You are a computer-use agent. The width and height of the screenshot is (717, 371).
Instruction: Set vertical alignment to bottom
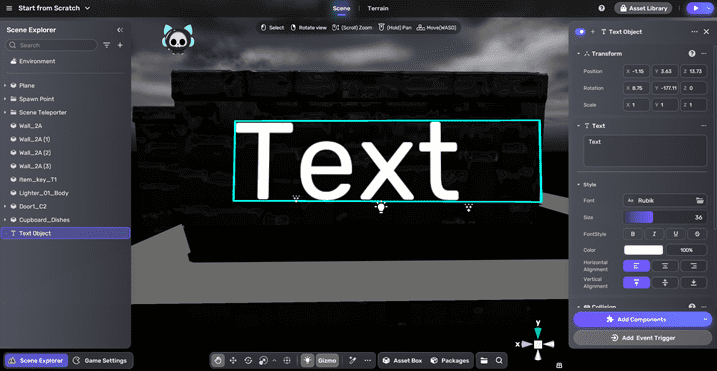pos(694,283)
